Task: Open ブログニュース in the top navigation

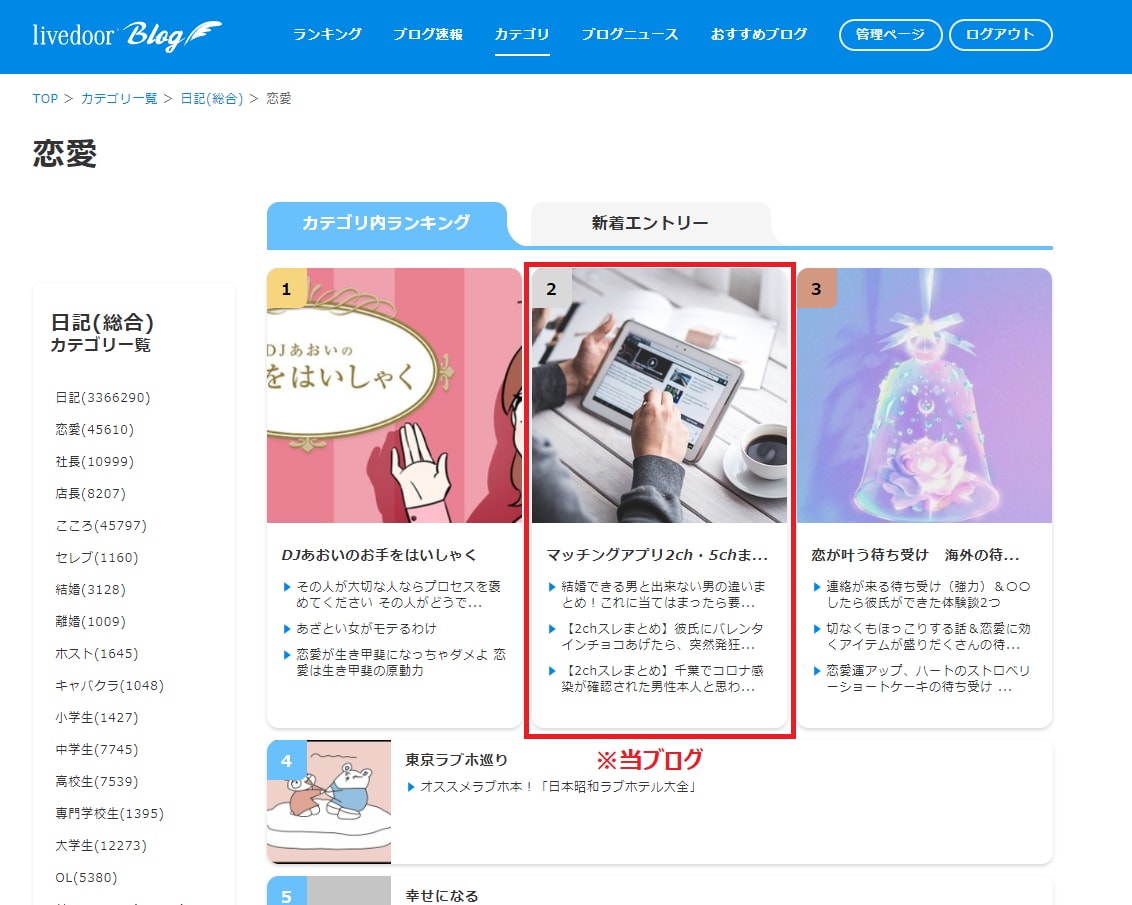Action: [630, 34]
